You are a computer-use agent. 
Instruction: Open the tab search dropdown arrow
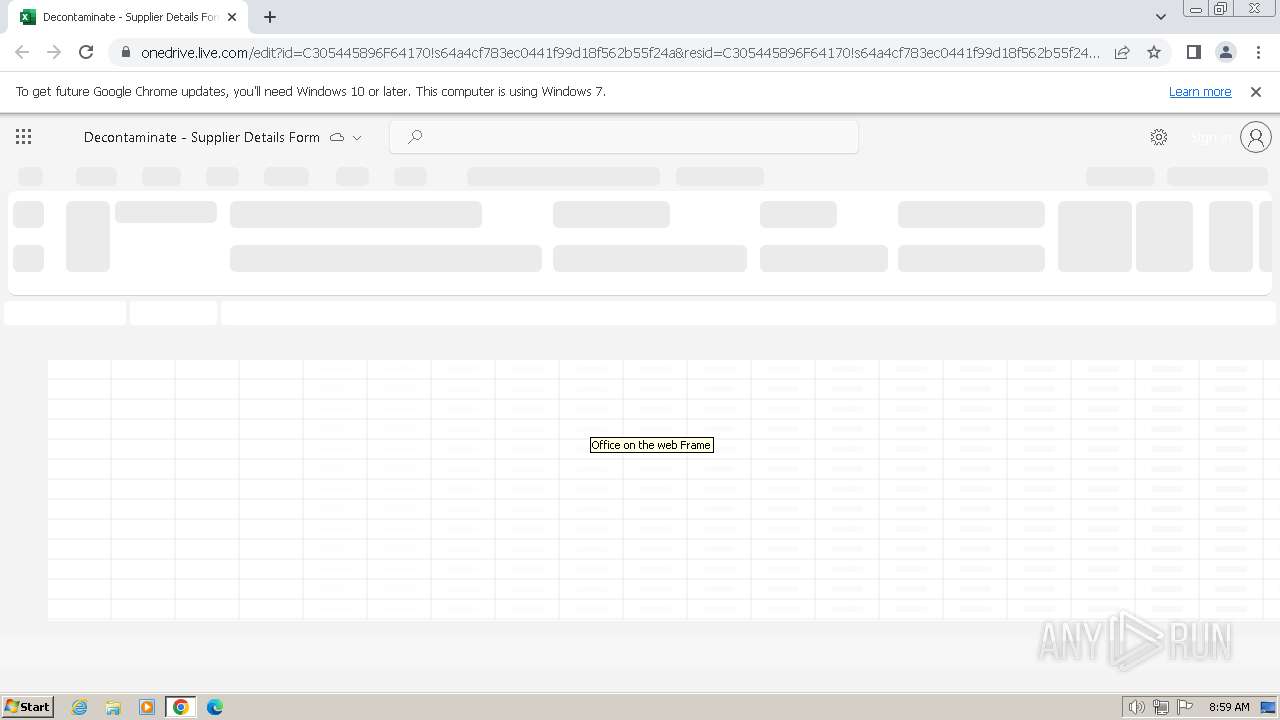(1160, 17)
